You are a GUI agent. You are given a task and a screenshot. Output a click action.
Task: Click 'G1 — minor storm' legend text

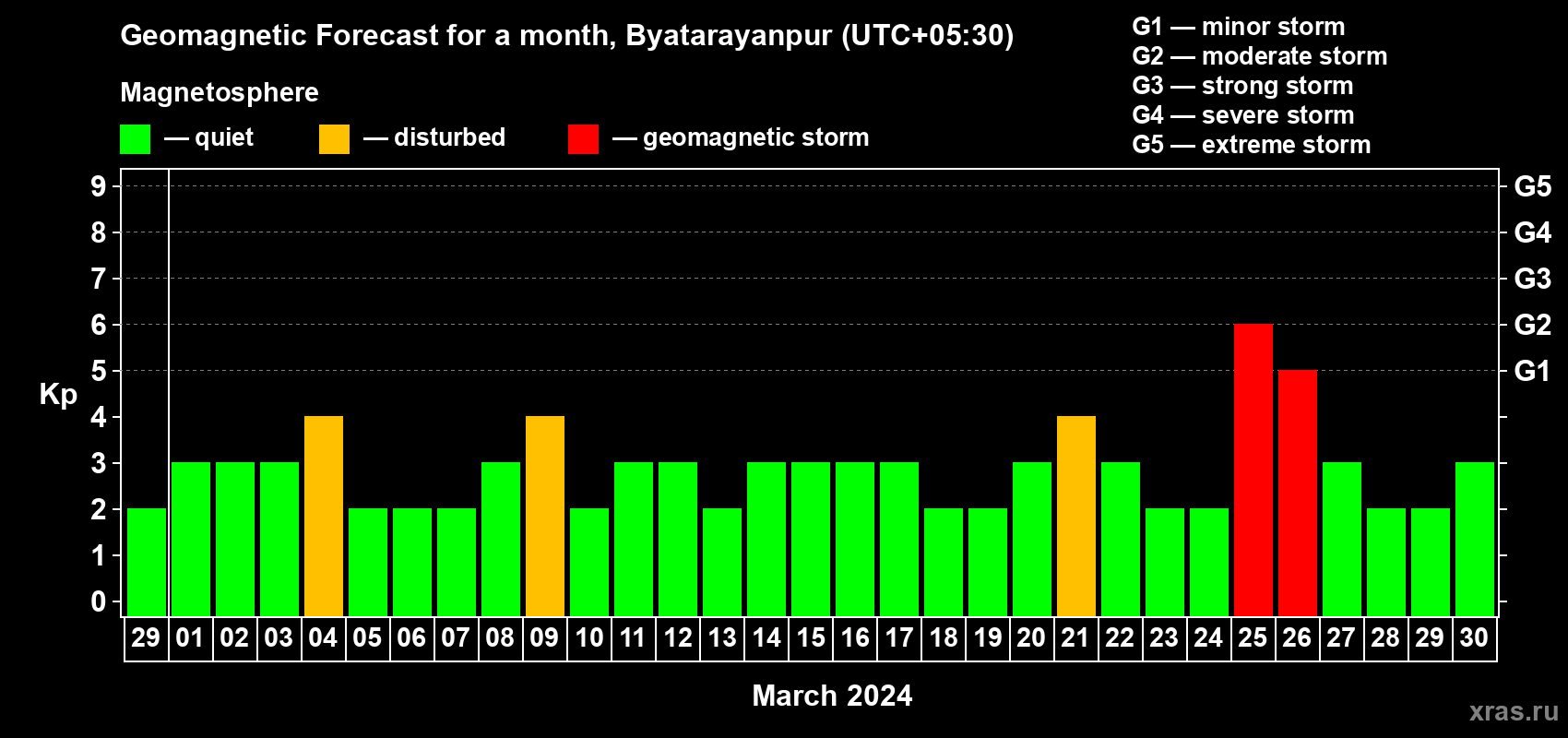(1239, 27)
